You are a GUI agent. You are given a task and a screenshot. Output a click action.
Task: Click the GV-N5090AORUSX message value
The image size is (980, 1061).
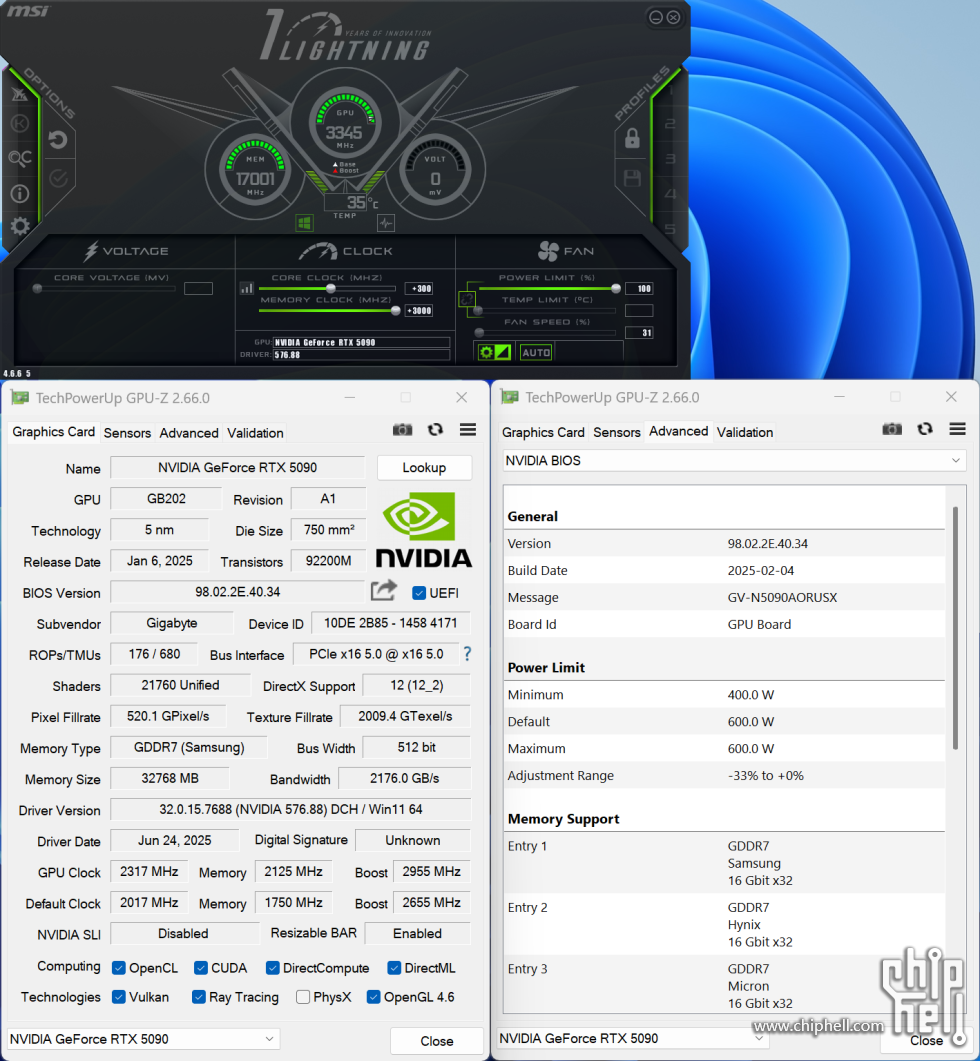click(x=782, y=597)
